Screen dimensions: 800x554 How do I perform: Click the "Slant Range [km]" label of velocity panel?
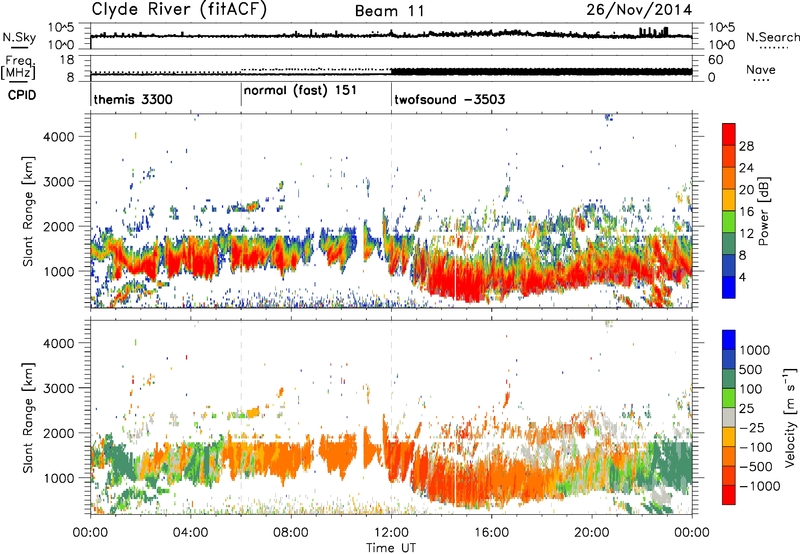click(x=28, y=417)
